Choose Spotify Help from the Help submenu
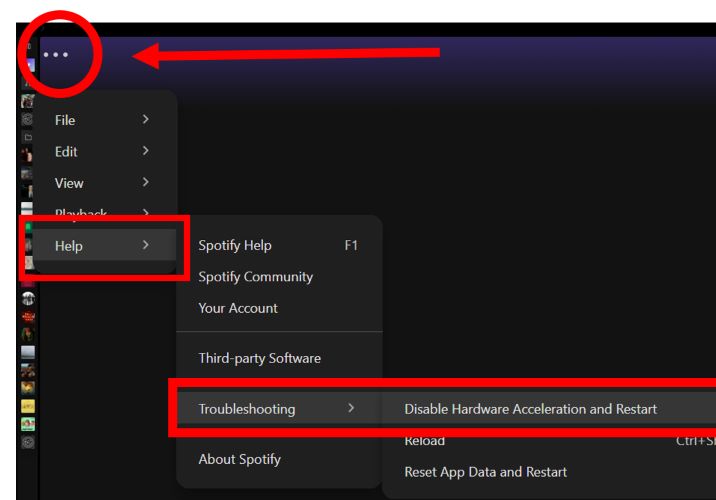This screenshot has height=500, width=716. click(x=279, y=245)
